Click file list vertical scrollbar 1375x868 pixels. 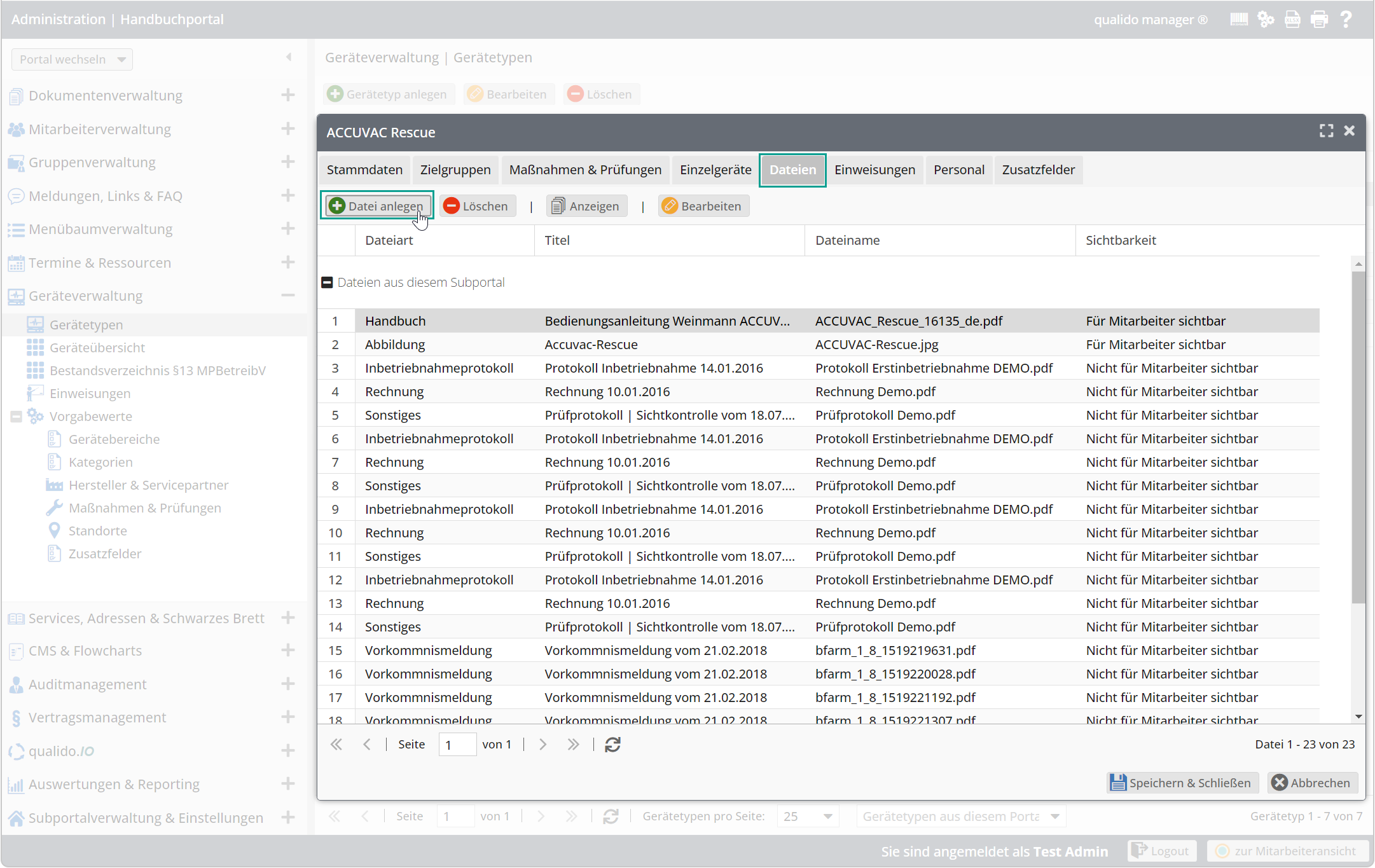(1358, 437)
